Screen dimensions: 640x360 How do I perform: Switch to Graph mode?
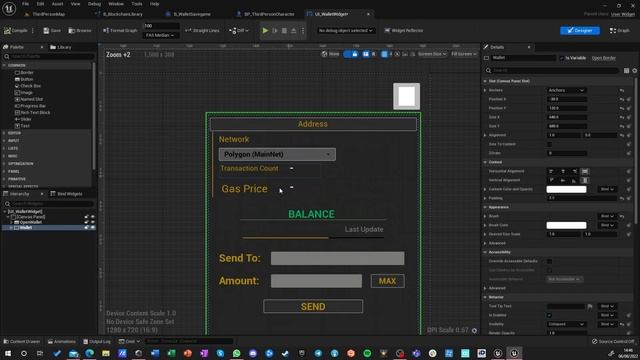tap(620, 31)
